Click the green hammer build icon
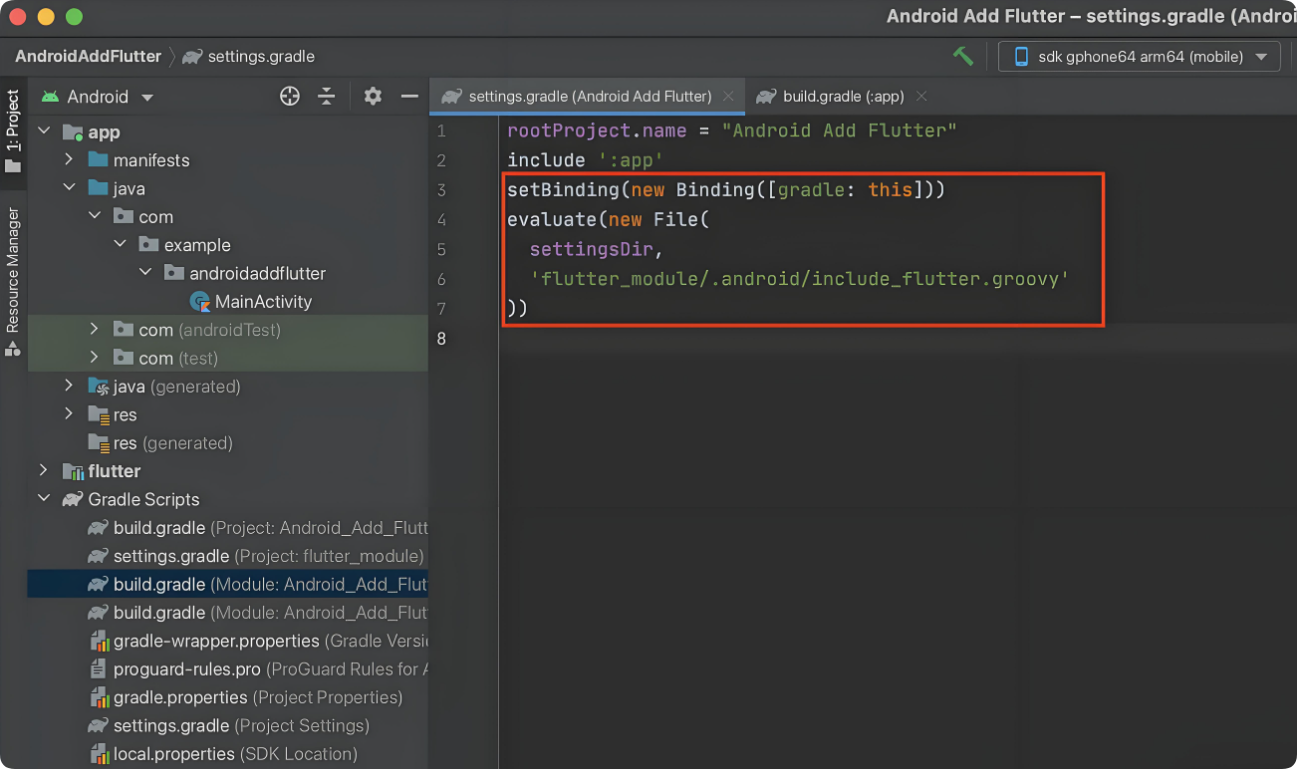 pos(962,56)
